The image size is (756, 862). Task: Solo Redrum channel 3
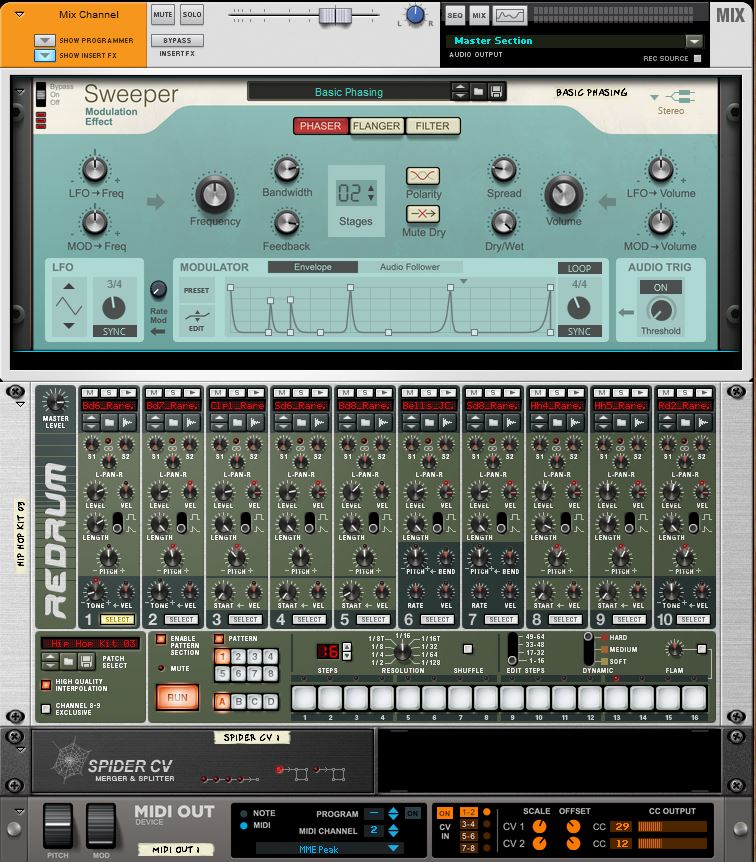236,393
